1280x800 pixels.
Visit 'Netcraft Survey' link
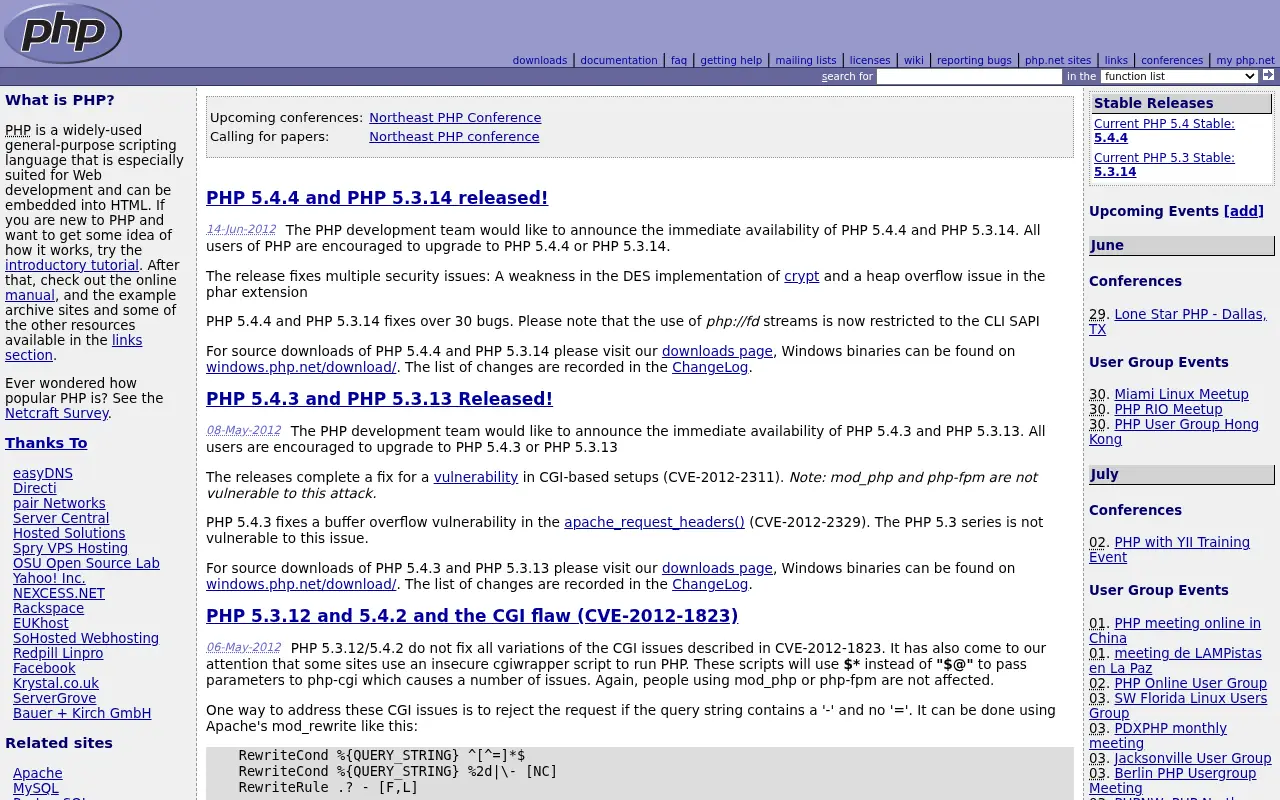(x=57, y=413)
